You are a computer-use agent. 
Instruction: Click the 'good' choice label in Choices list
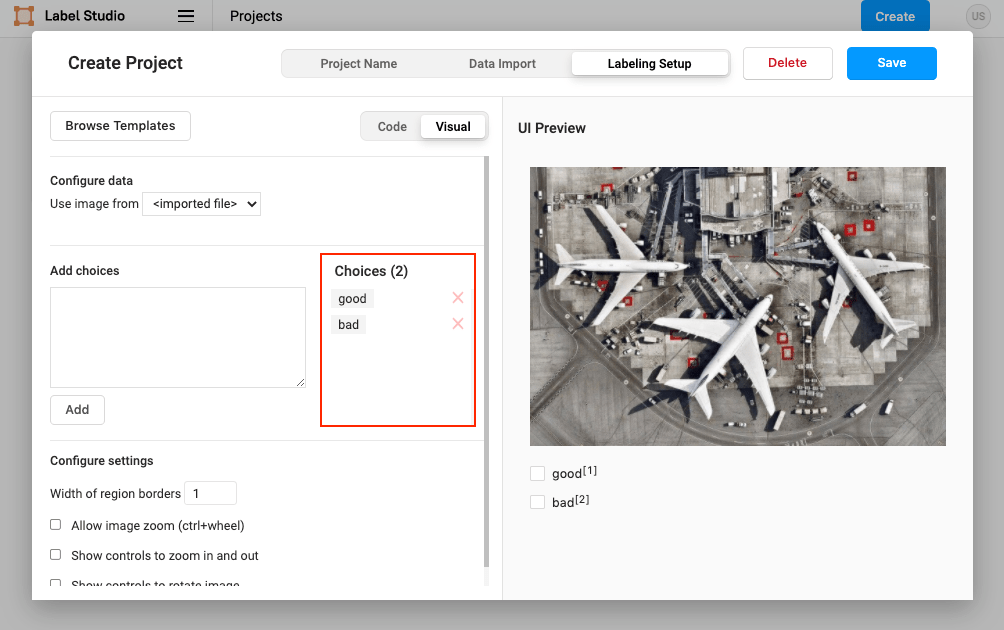(x=352, y=298)
